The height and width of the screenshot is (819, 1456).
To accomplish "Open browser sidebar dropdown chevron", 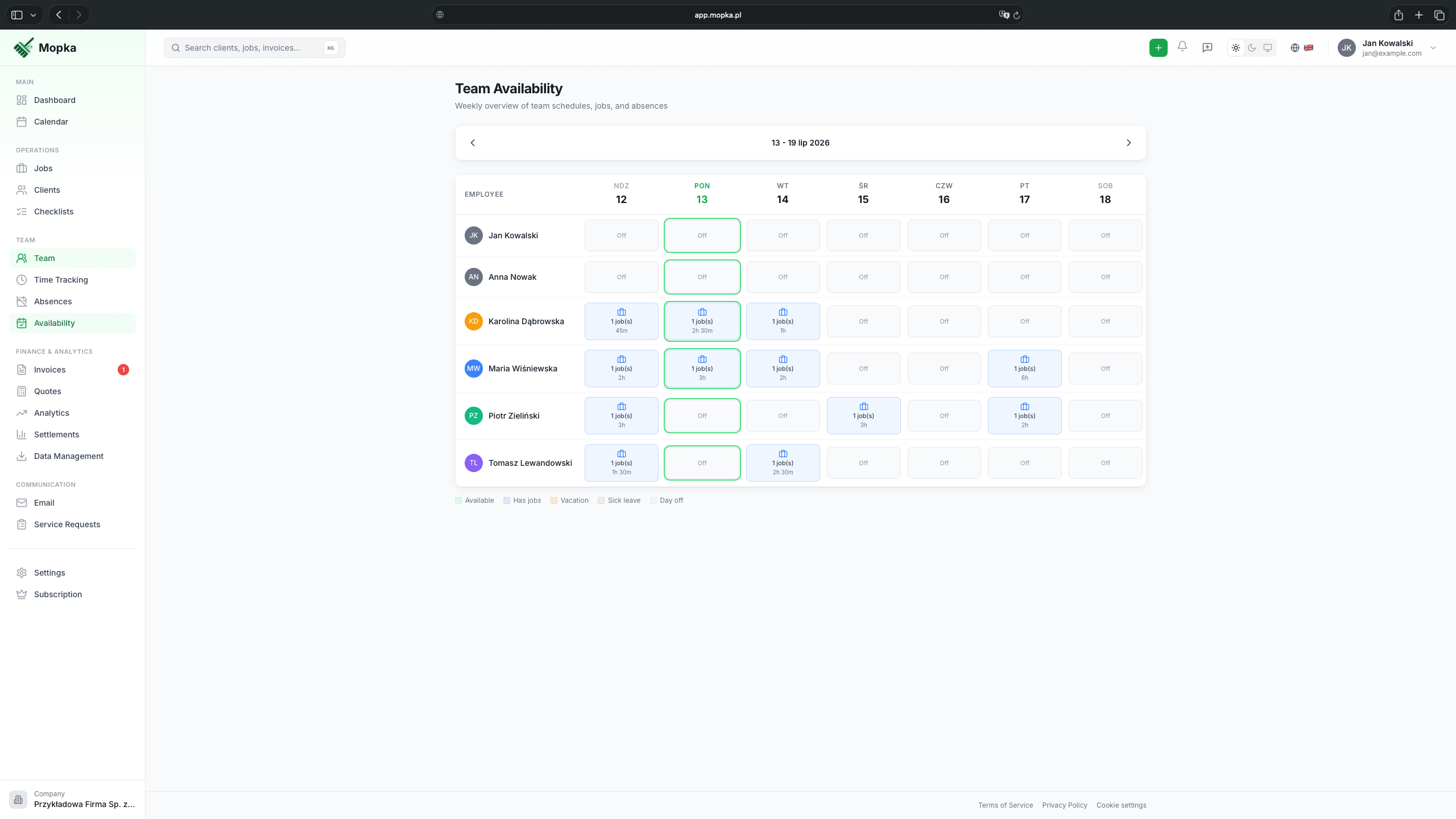I will (x=33, y=15).
